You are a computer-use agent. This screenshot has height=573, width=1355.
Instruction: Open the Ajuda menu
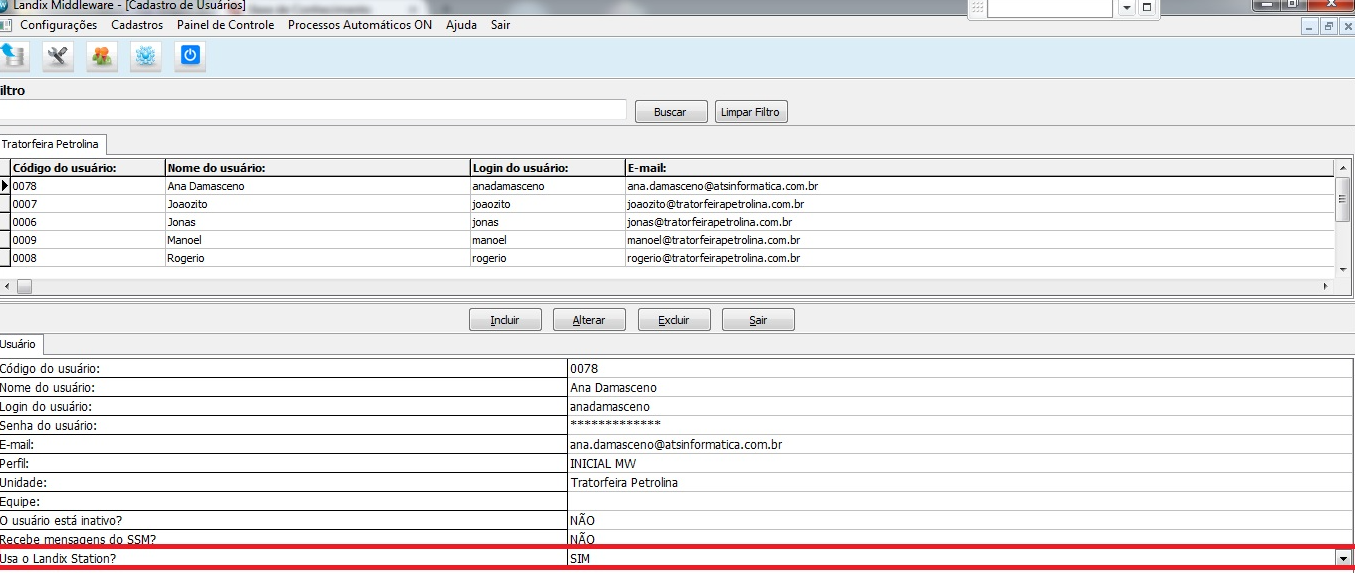tap(461, 25)
